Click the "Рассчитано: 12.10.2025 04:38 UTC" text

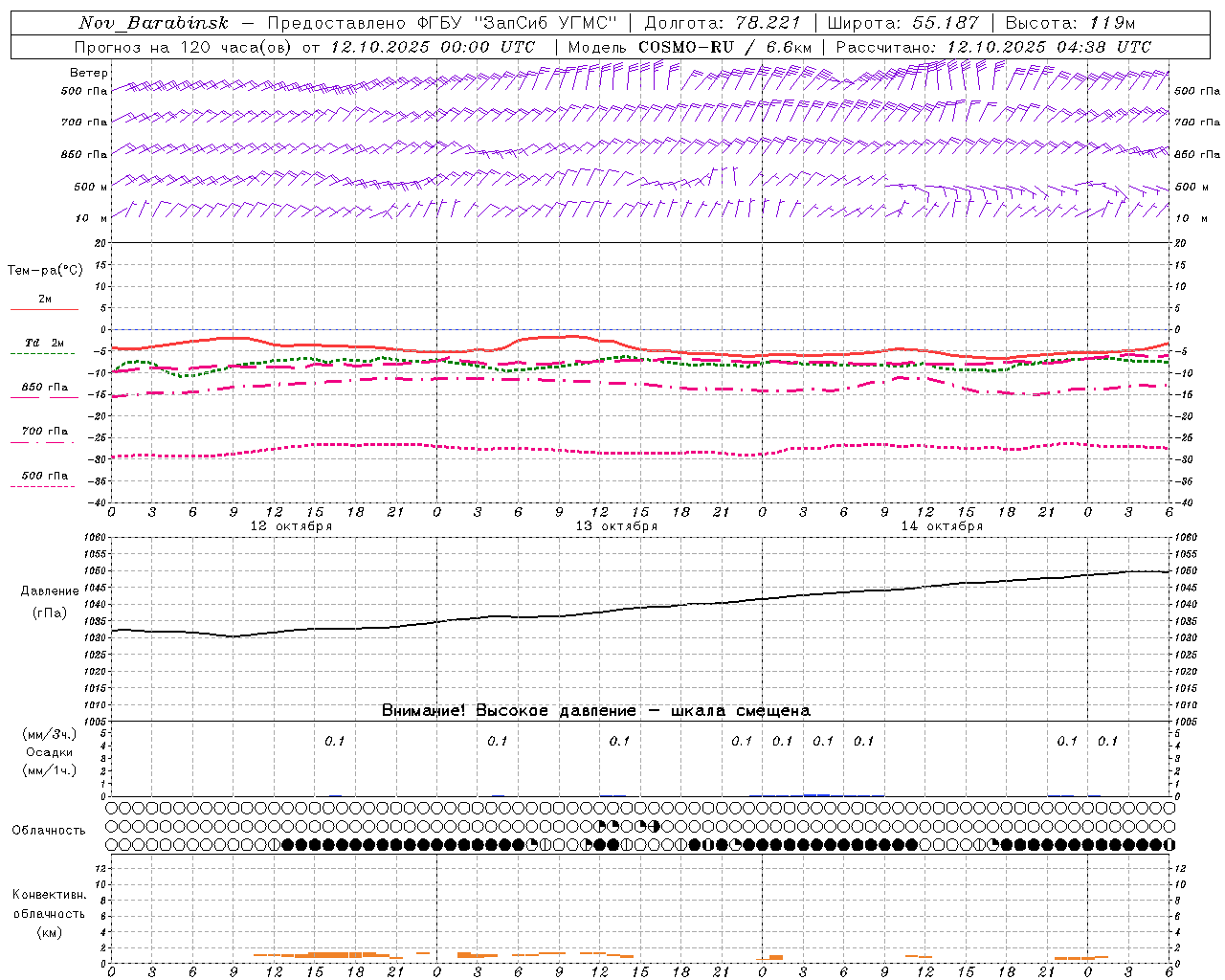tap(993, 47)
